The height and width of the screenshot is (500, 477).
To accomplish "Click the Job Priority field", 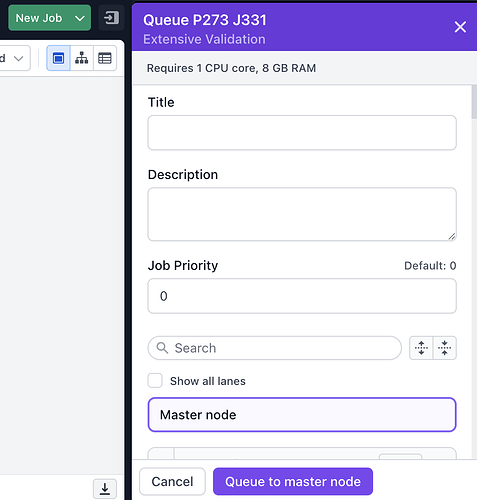I will [x=302, y=296].
